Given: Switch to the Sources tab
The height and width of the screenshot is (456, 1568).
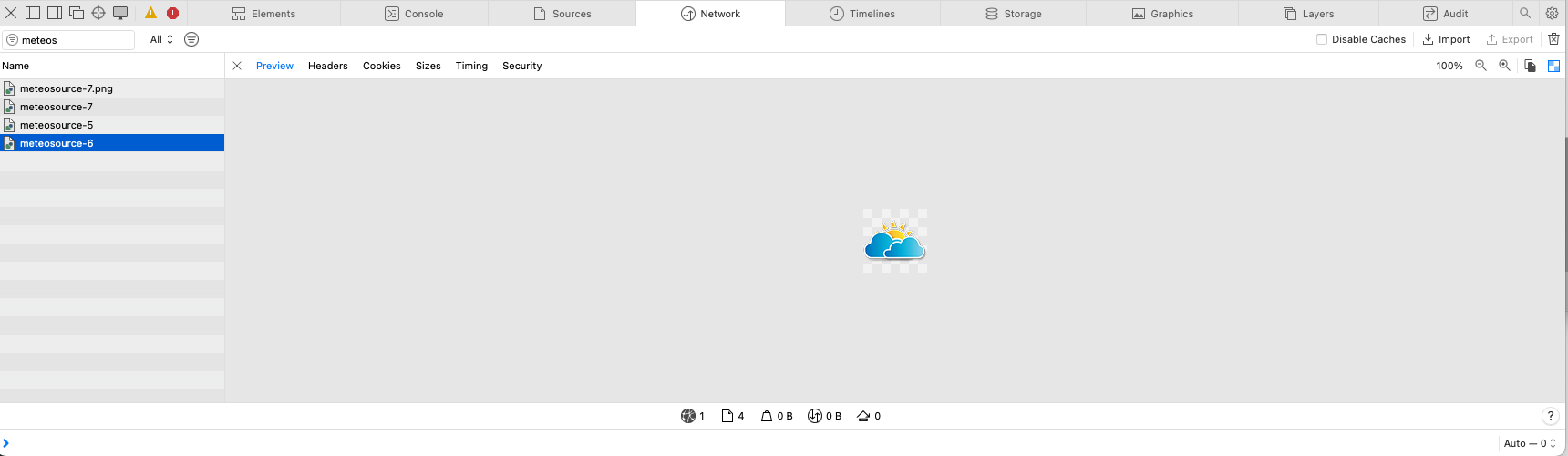Looking at the screenshot, I should click(x=562, y=14).
